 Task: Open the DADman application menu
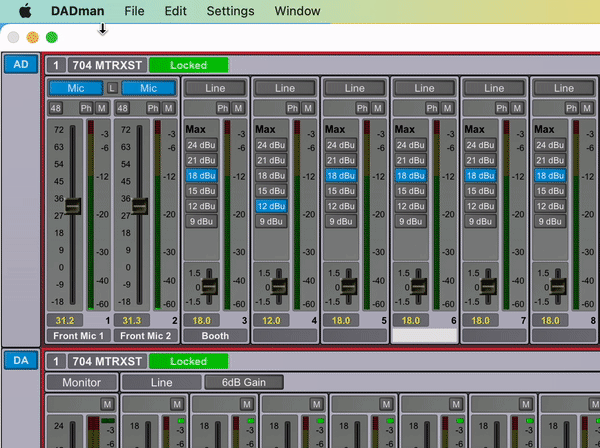coord(78,11)
